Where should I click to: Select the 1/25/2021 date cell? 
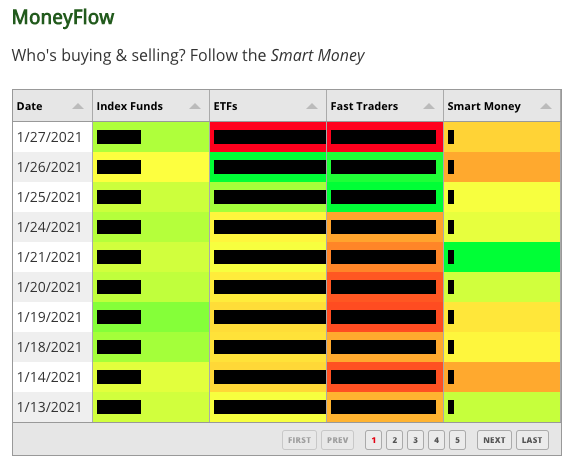click(52, 197)
